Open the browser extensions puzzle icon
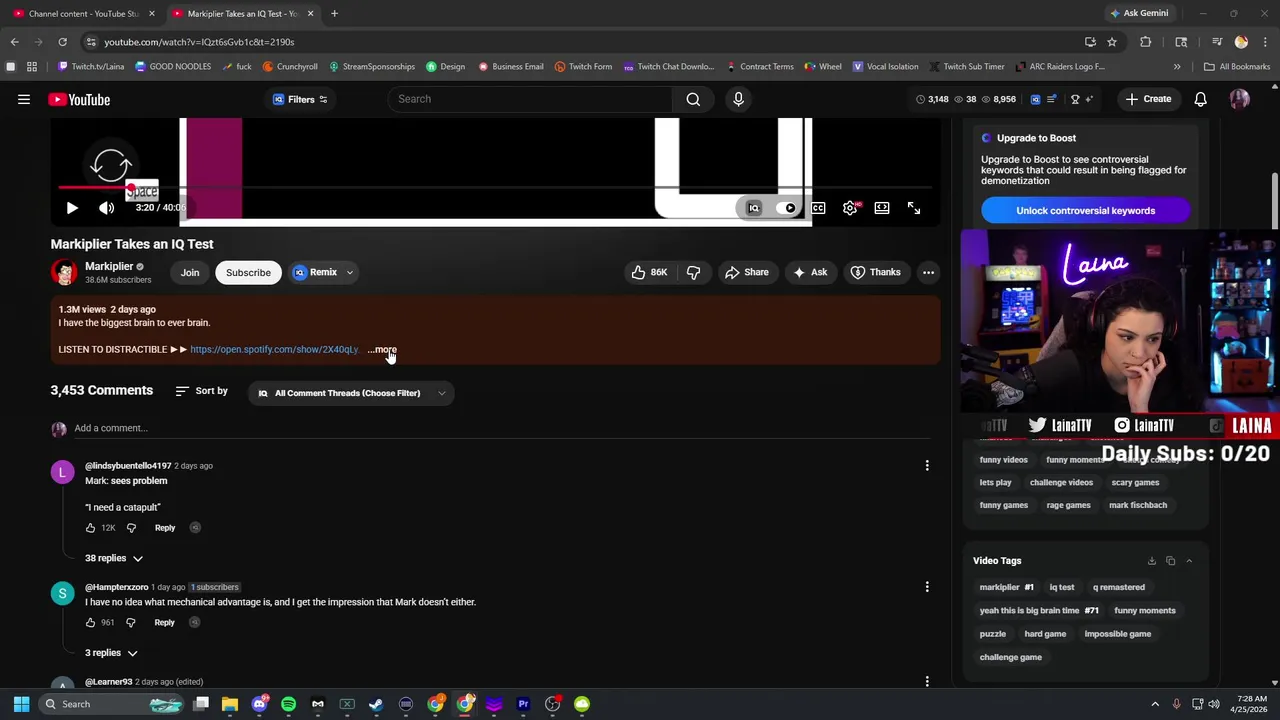Screen dimensions: 1280x720 point(1146,42)
